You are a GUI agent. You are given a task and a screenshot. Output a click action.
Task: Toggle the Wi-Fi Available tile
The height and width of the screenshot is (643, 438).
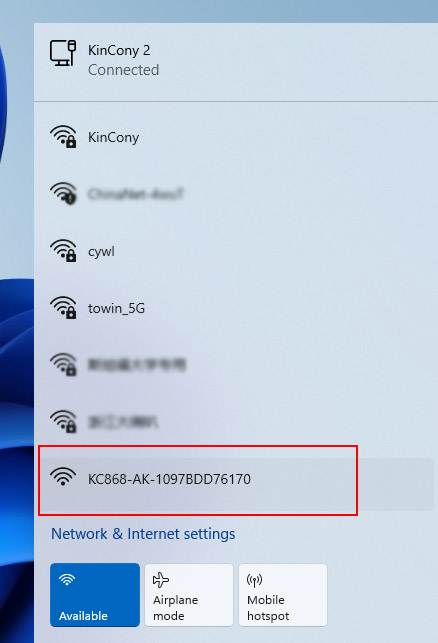[95, 595]
